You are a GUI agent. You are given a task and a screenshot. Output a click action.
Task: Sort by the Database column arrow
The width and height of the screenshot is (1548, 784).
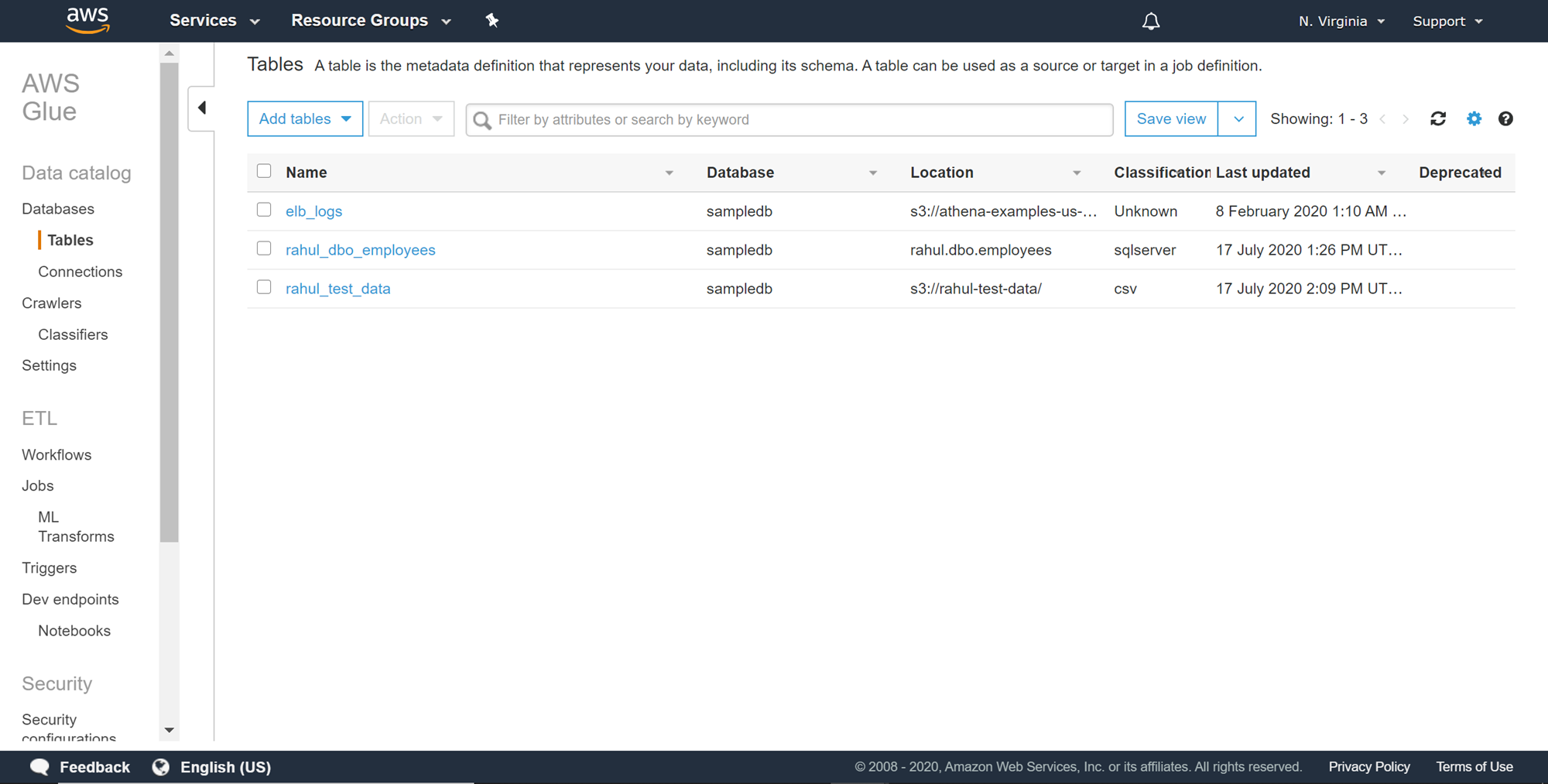tap(873, 173)
